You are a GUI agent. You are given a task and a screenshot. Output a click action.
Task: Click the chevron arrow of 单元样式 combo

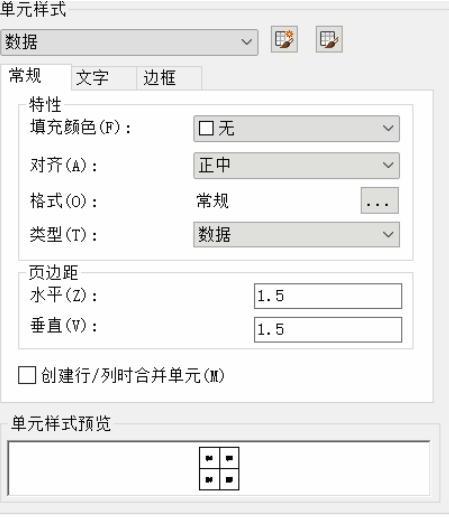point(247,42)
